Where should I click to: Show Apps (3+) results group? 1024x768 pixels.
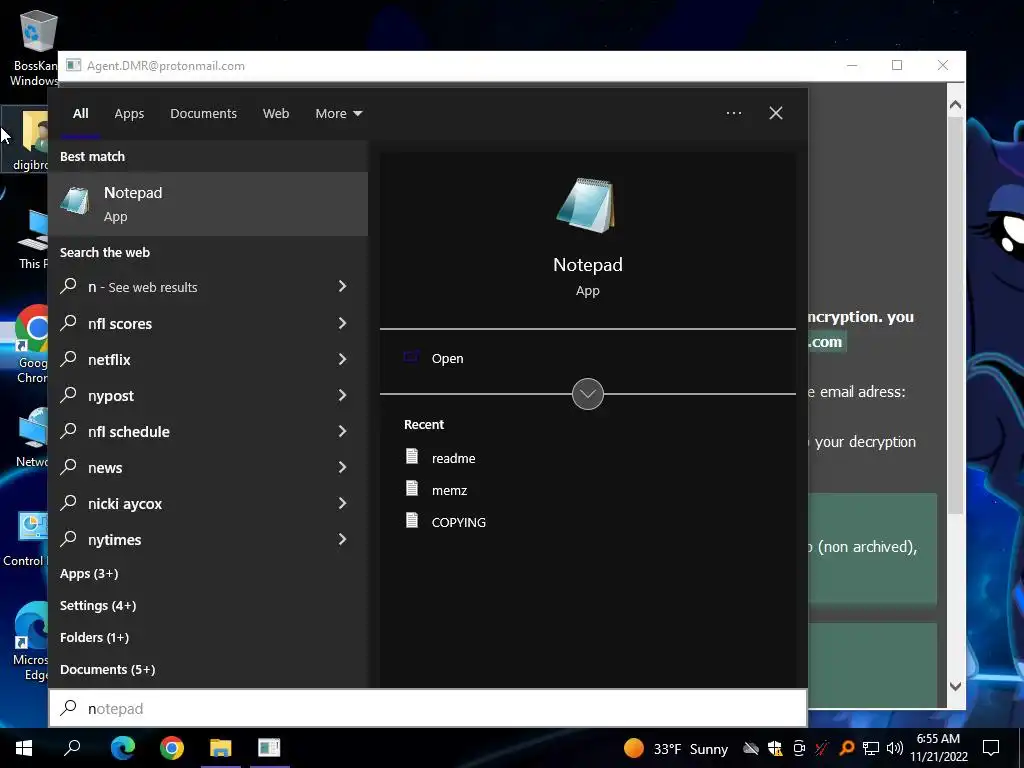pos(89,573)
